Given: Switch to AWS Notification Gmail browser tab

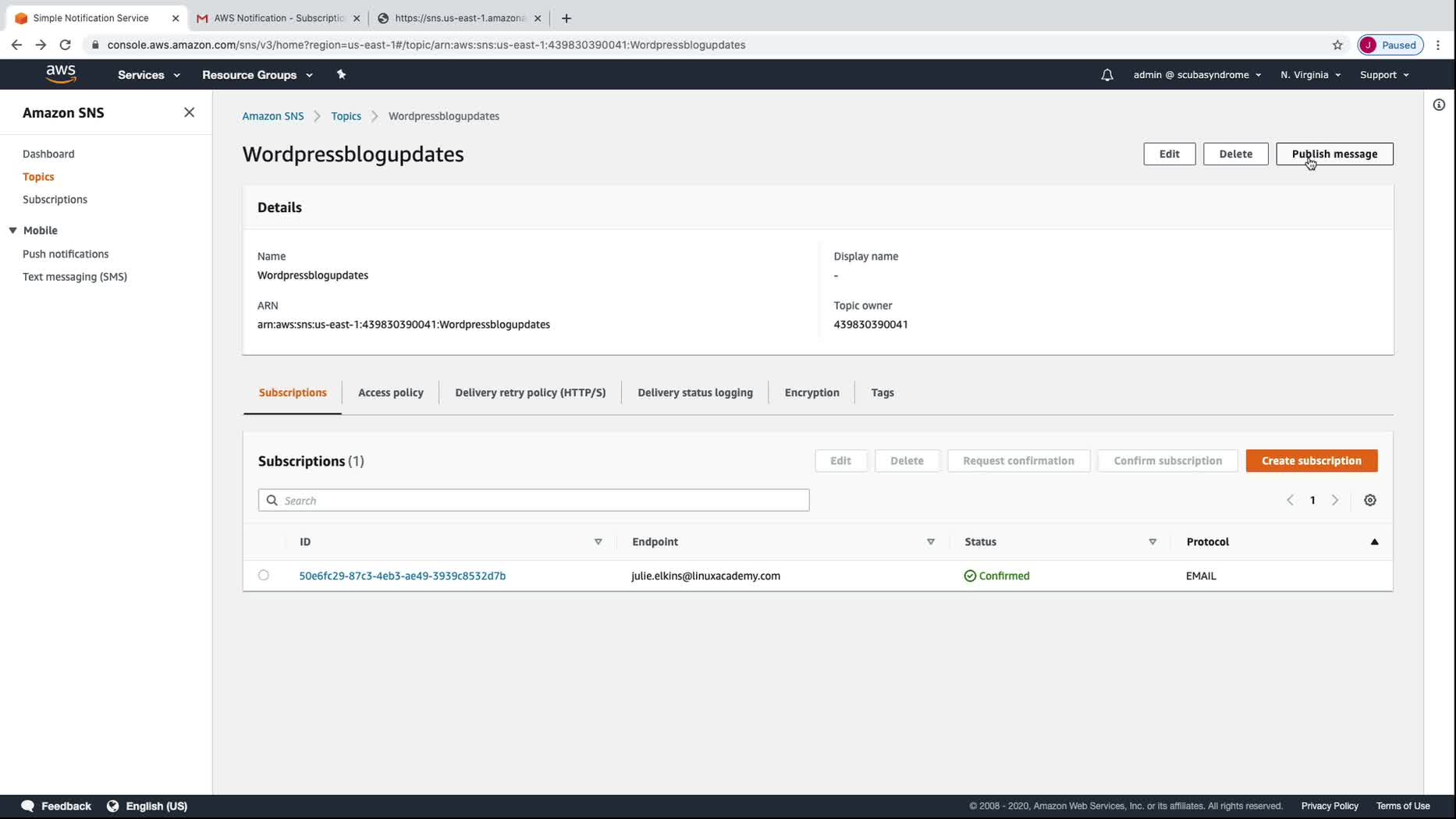Looking at the screenshot, I should 278,18.
